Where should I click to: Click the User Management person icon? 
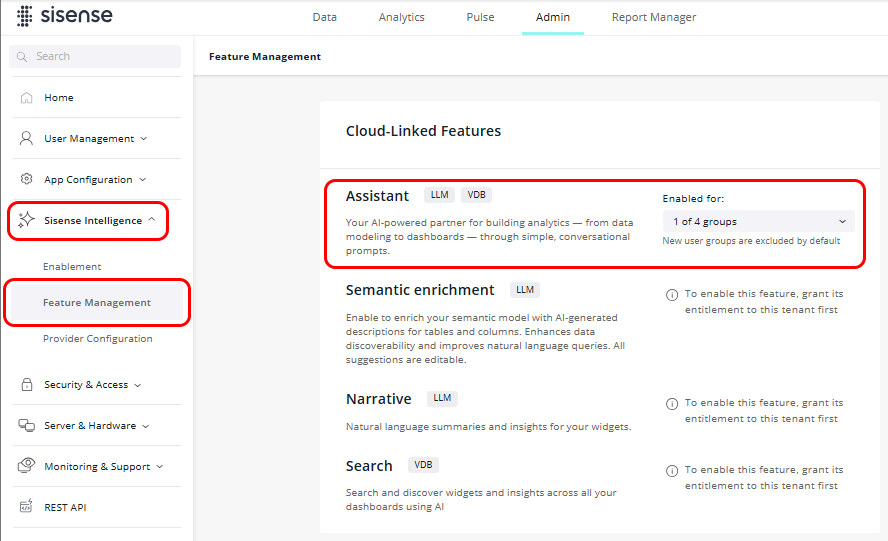pyautogui.click(x=26, y=138)
